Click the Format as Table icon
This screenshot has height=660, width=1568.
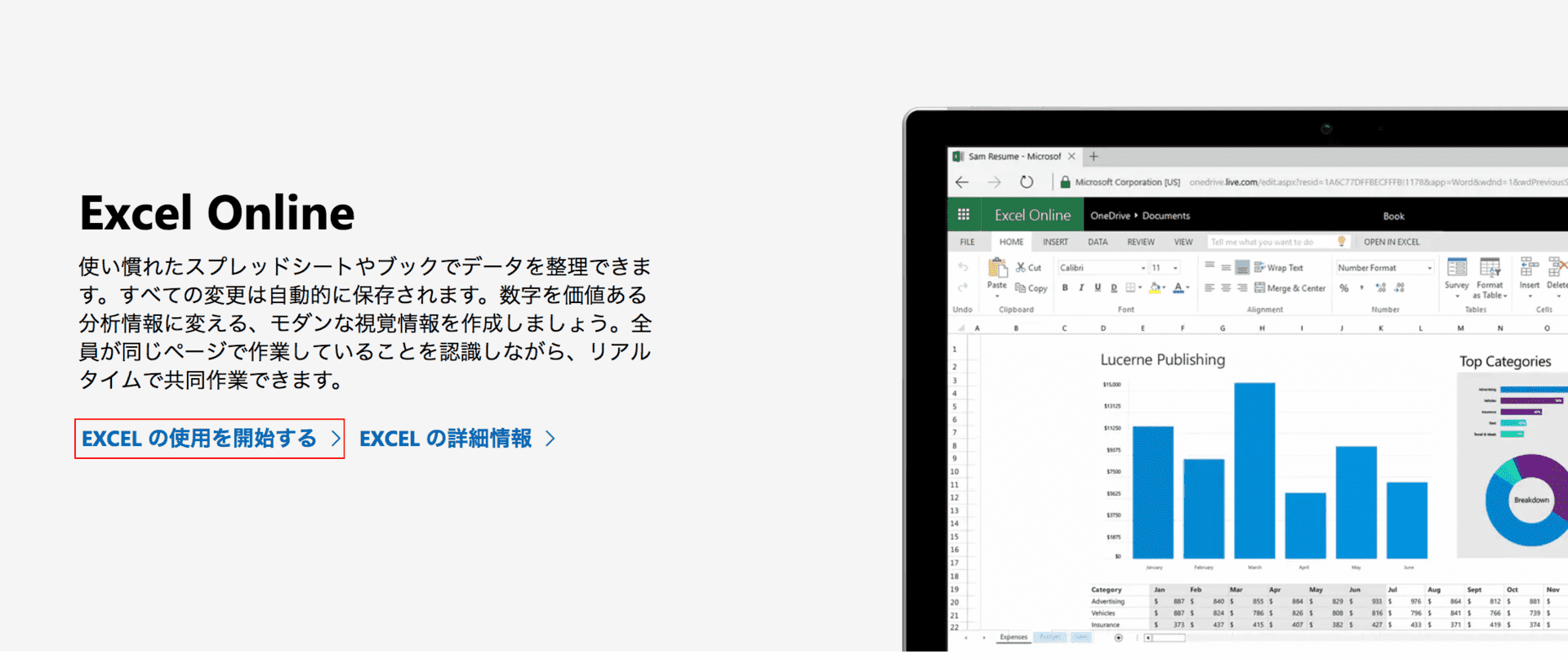(1490, 267)
